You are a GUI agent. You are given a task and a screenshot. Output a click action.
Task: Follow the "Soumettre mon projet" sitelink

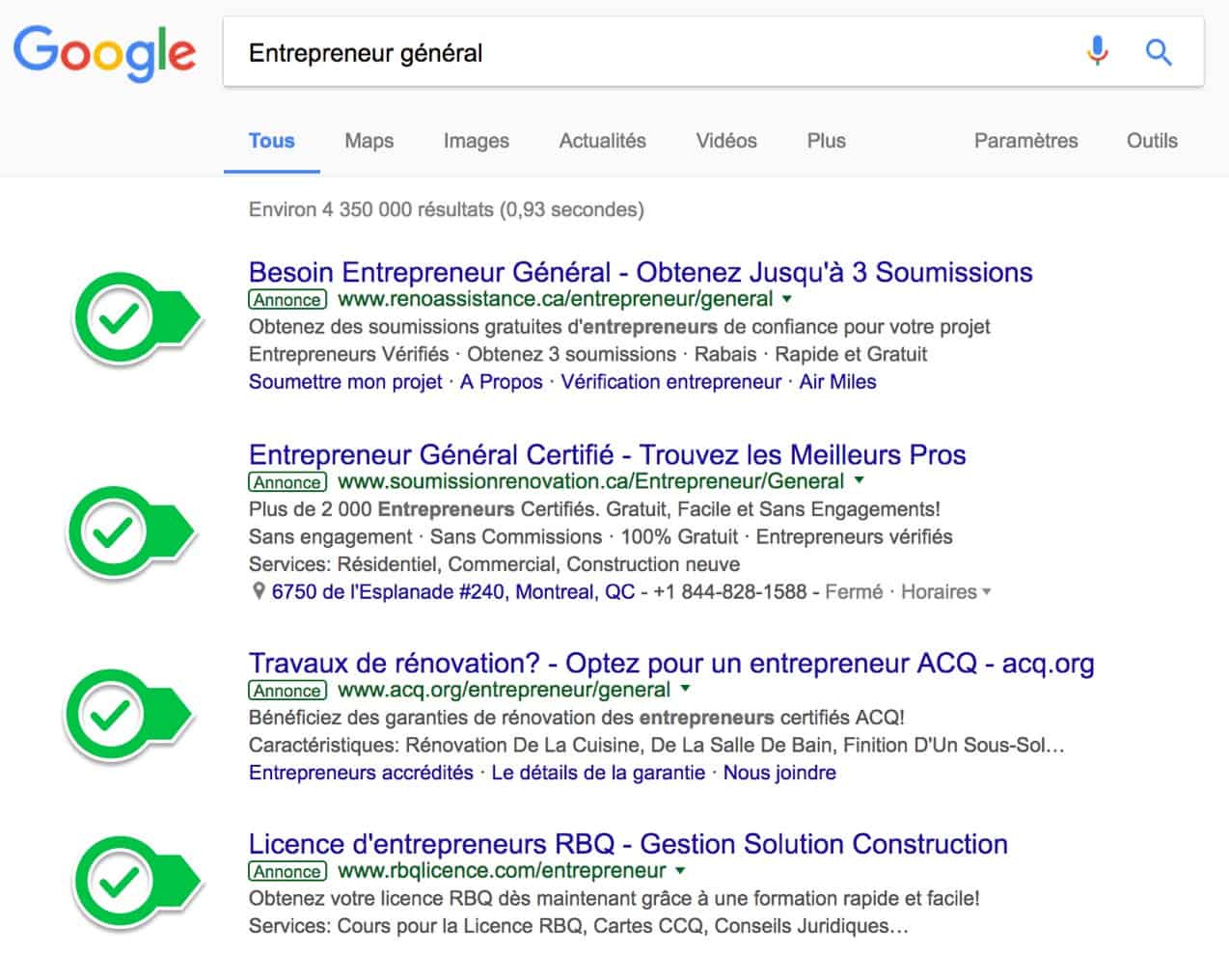point(345,382)
